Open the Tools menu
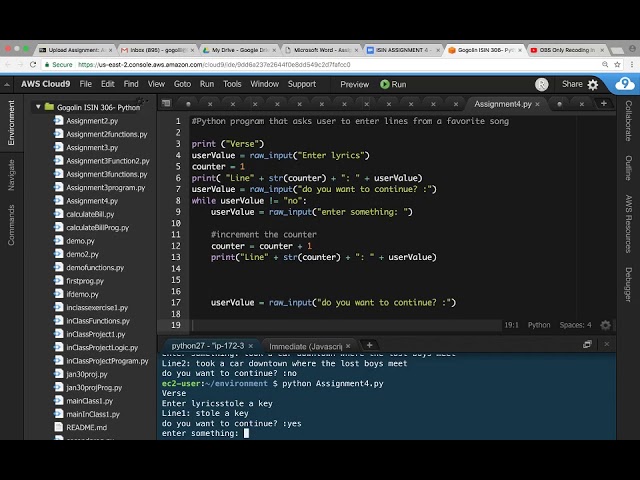 (x=232, y=84)
